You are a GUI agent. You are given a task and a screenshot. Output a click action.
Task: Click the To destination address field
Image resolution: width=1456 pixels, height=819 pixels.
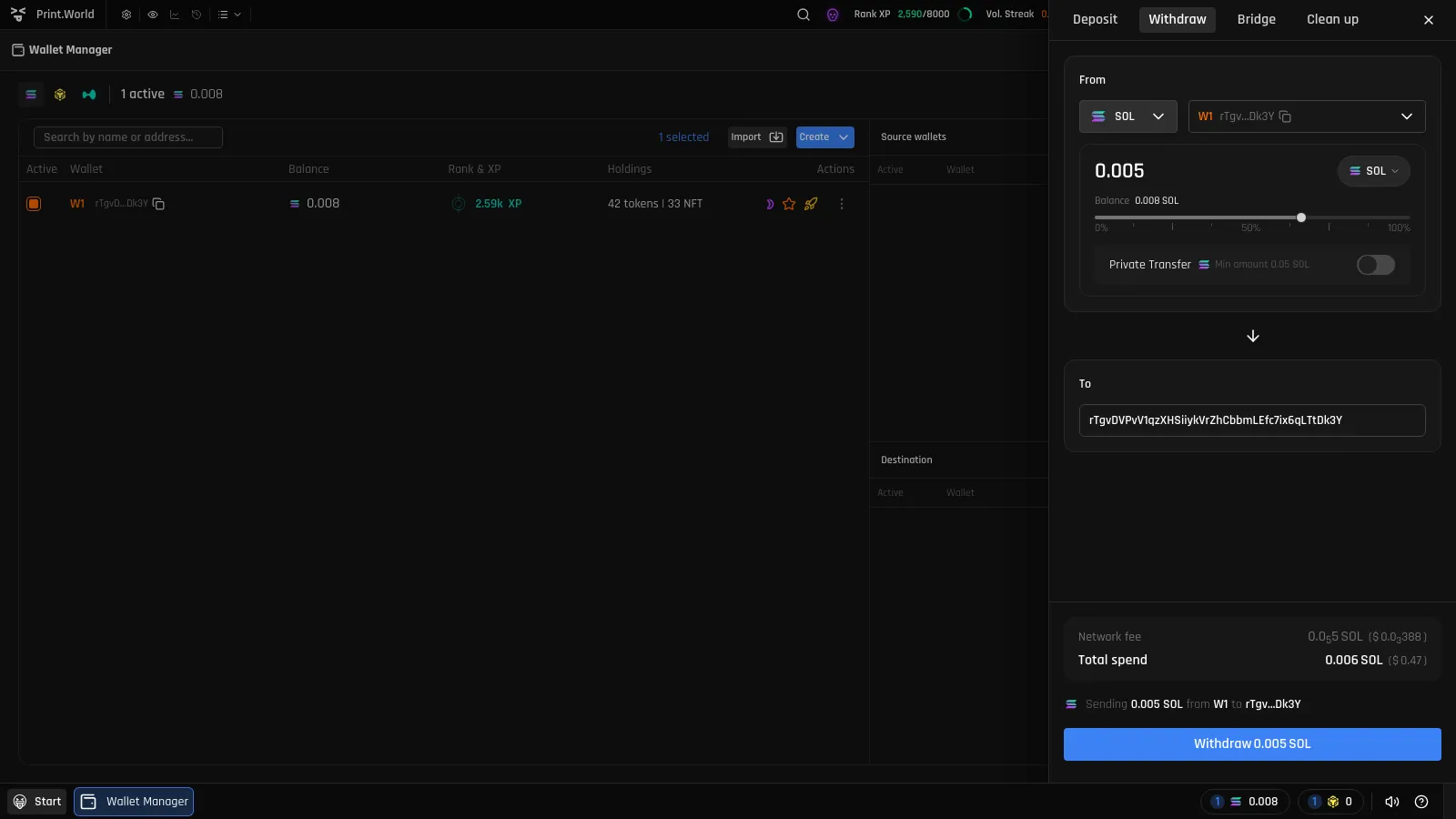1252,420
